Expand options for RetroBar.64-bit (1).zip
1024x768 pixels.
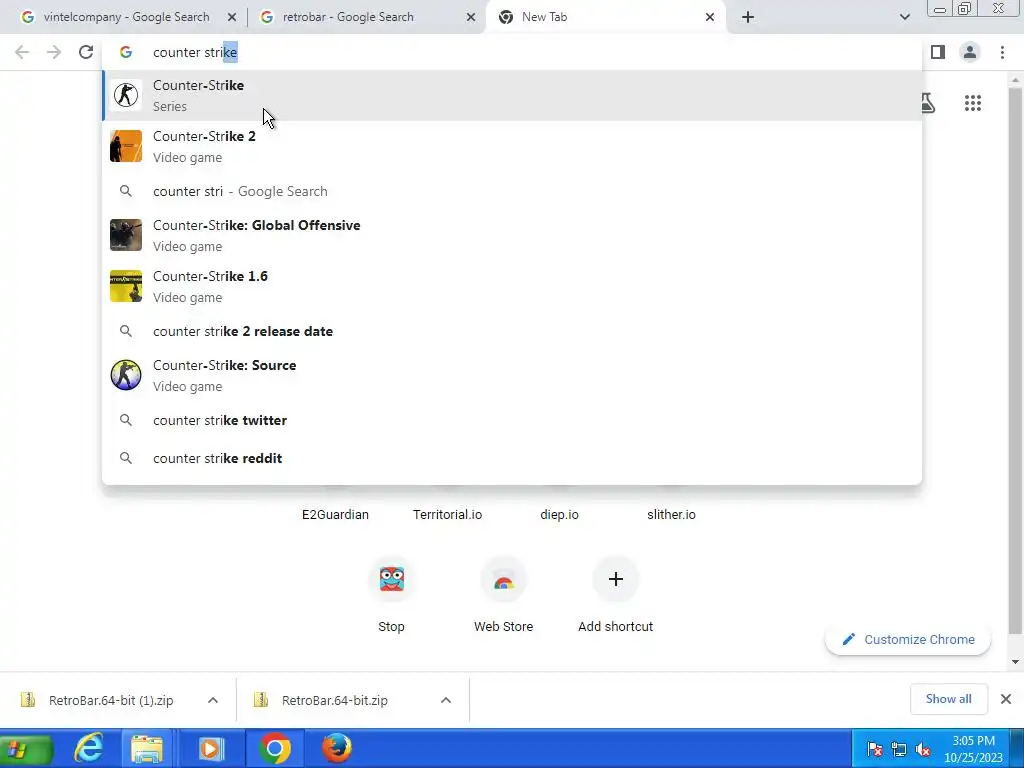click(213, 700)
